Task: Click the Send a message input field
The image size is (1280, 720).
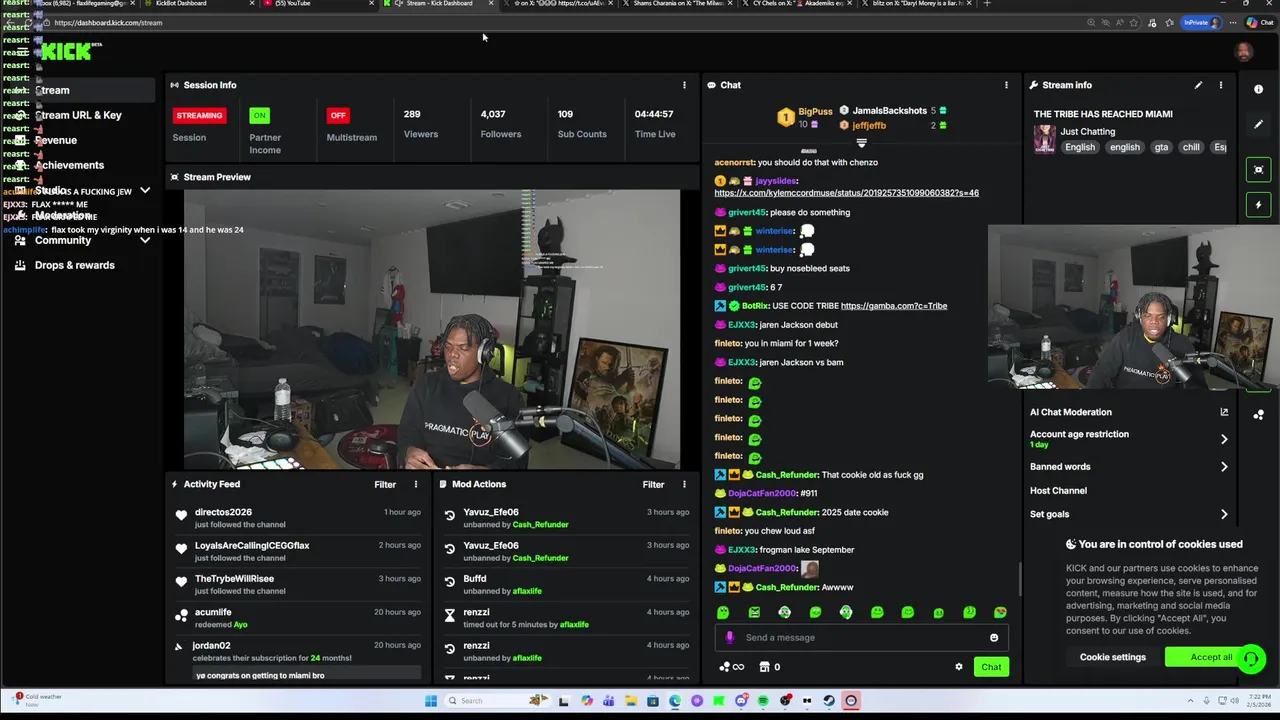Action: (861, 637)
